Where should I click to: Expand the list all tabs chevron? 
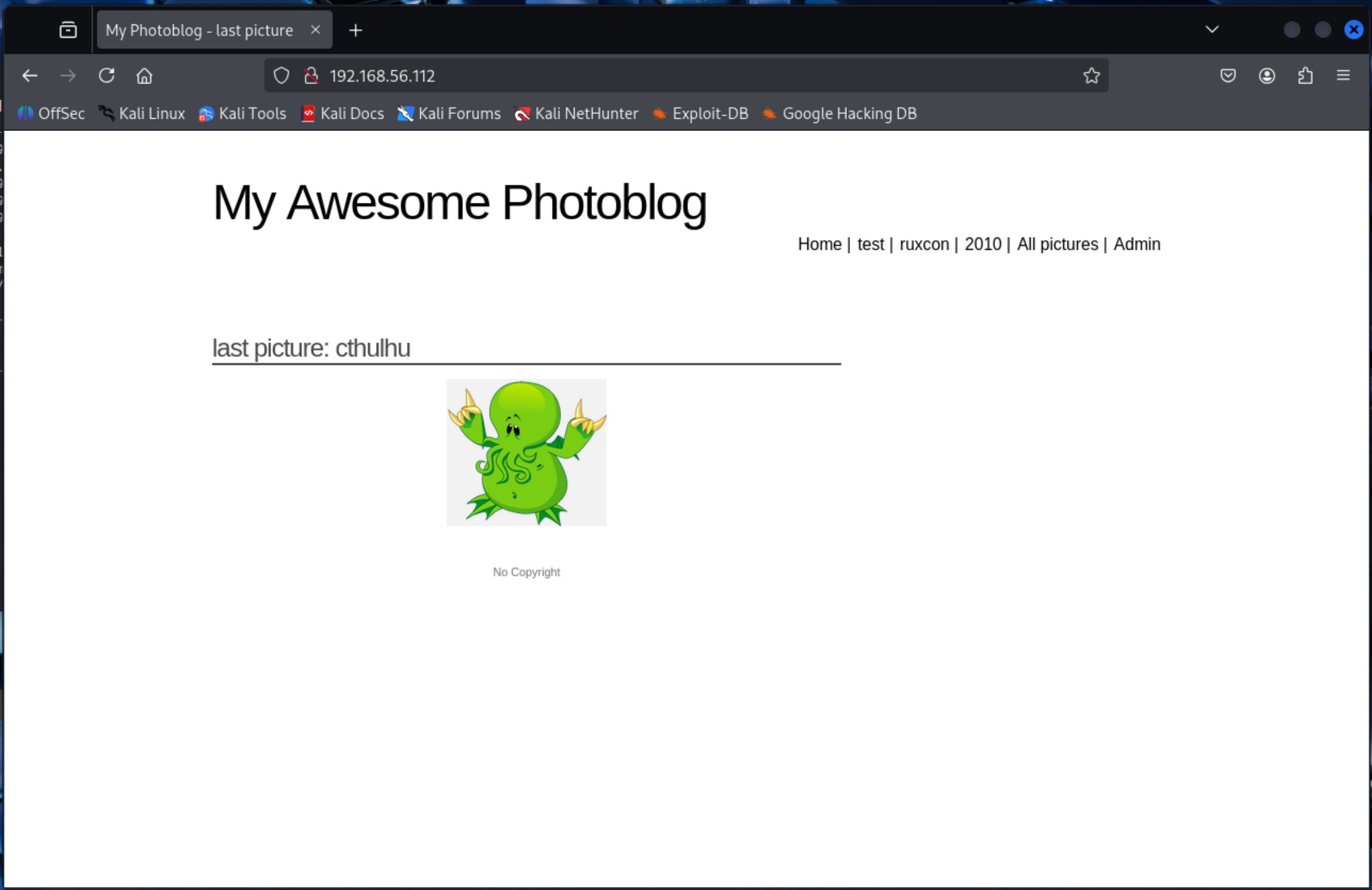coord(1212,29)
